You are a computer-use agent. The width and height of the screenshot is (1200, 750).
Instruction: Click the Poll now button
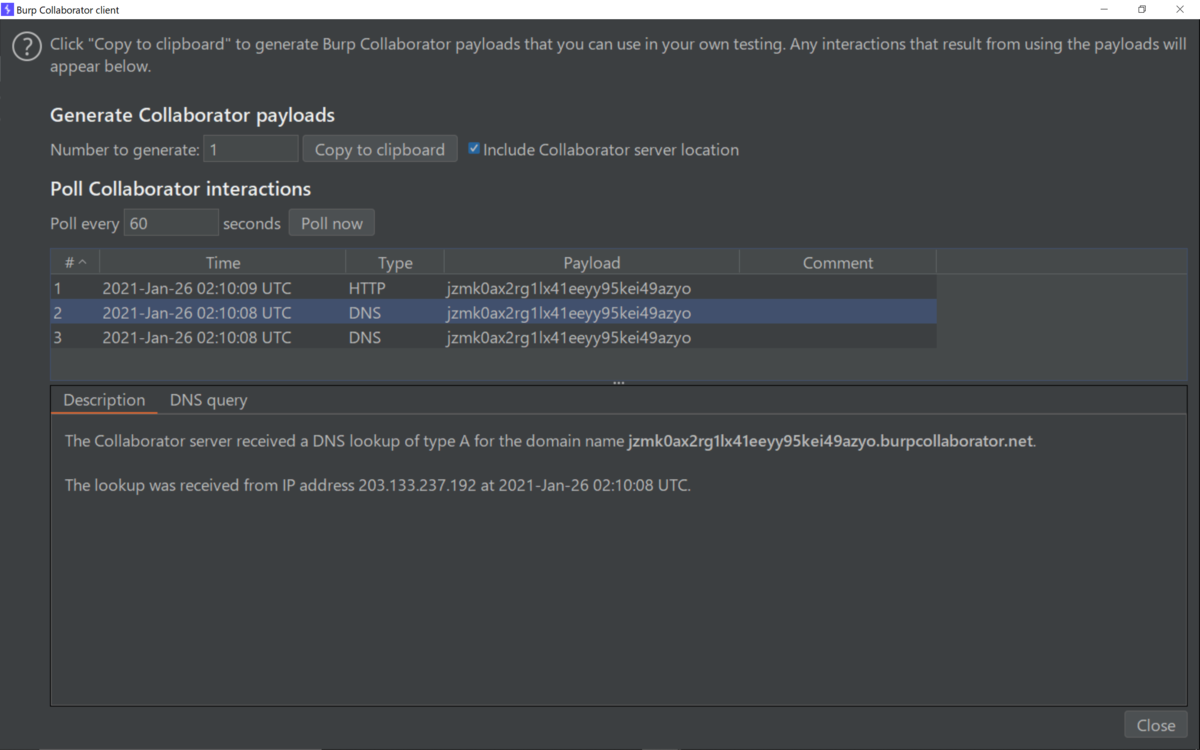332,223
